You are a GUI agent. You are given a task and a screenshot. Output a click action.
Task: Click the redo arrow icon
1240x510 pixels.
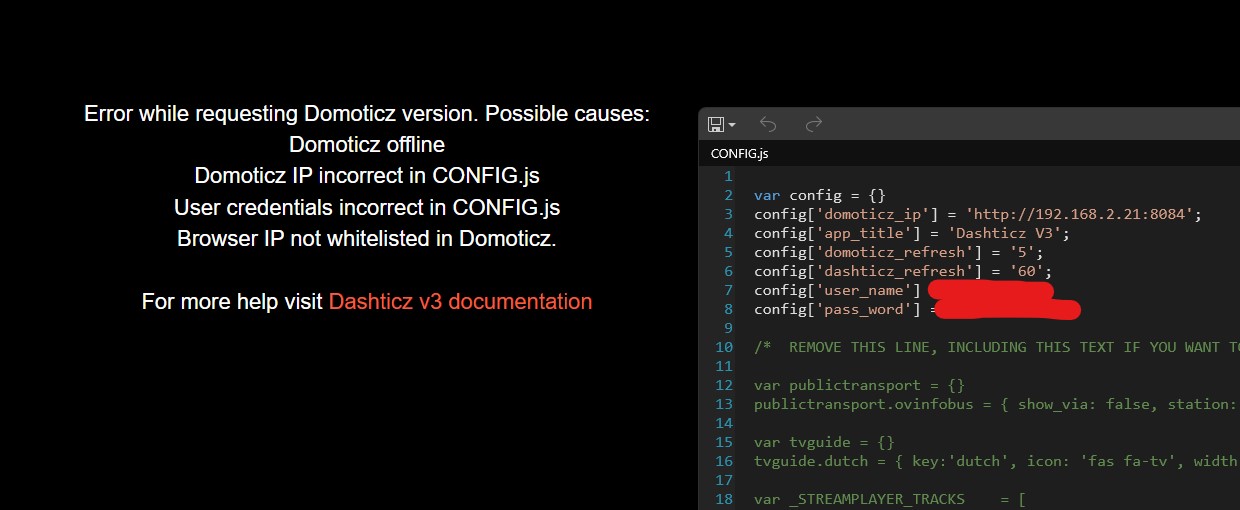814,124
